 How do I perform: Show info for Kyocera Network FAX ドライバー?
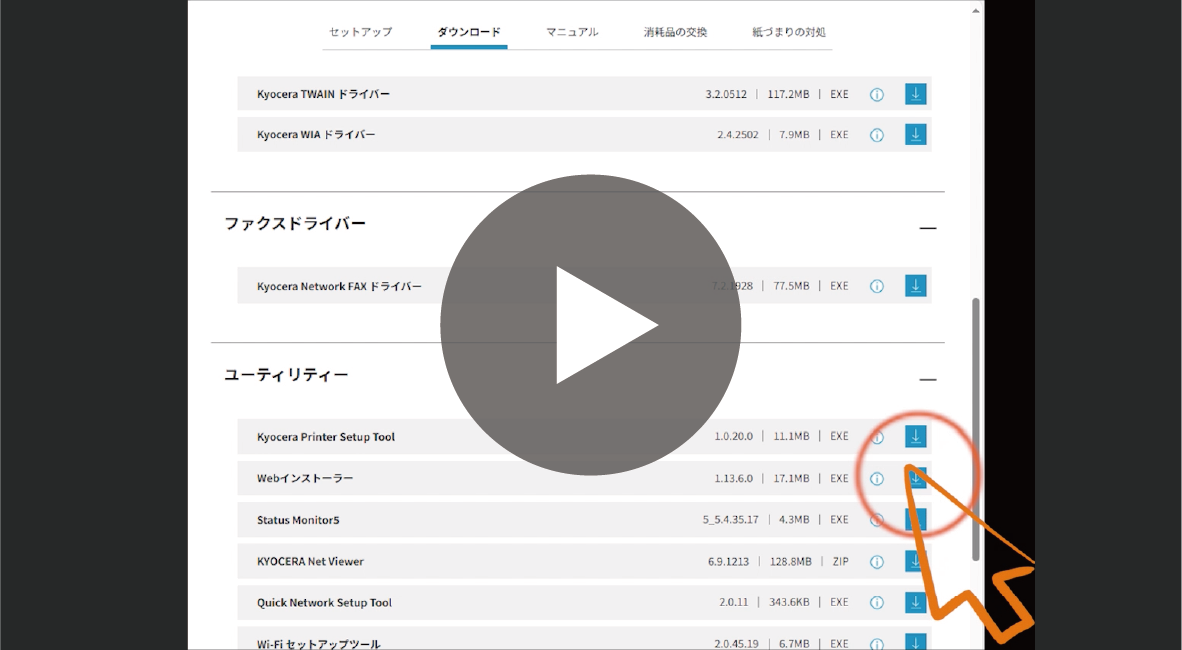[x=877, y=287]
